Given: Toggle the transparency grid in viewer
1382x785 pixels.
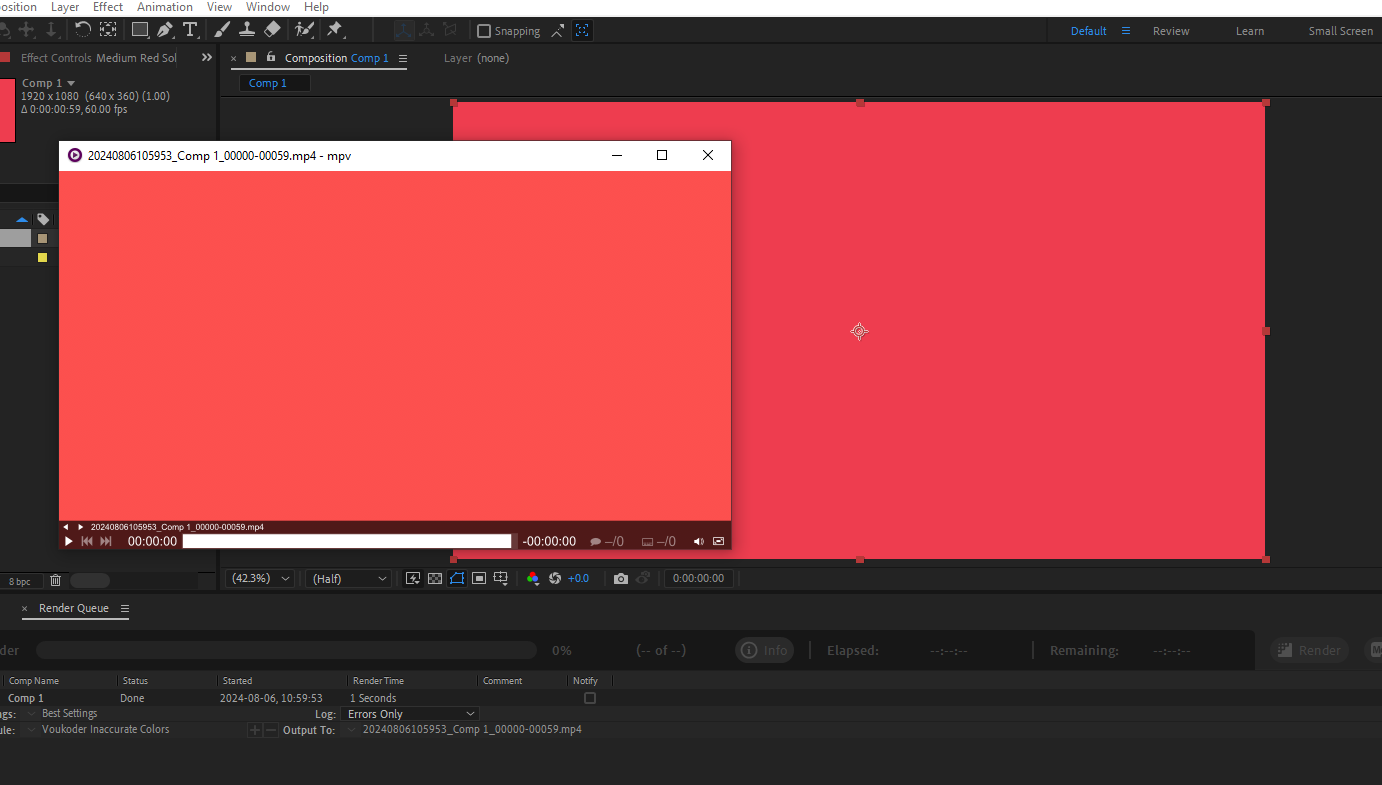Looking at the screenshot, I should [435, 579].
